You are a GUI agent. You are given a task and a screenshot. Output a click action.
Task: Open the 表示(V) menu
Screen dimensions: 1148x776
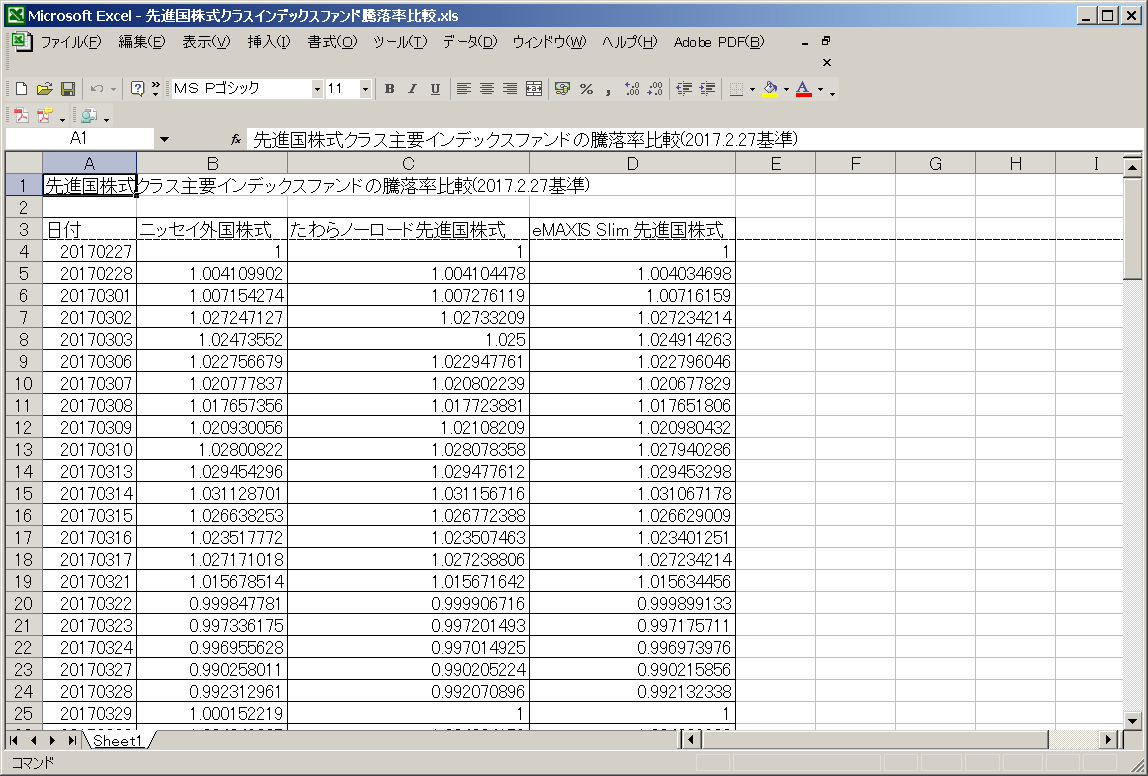[206, 42]
